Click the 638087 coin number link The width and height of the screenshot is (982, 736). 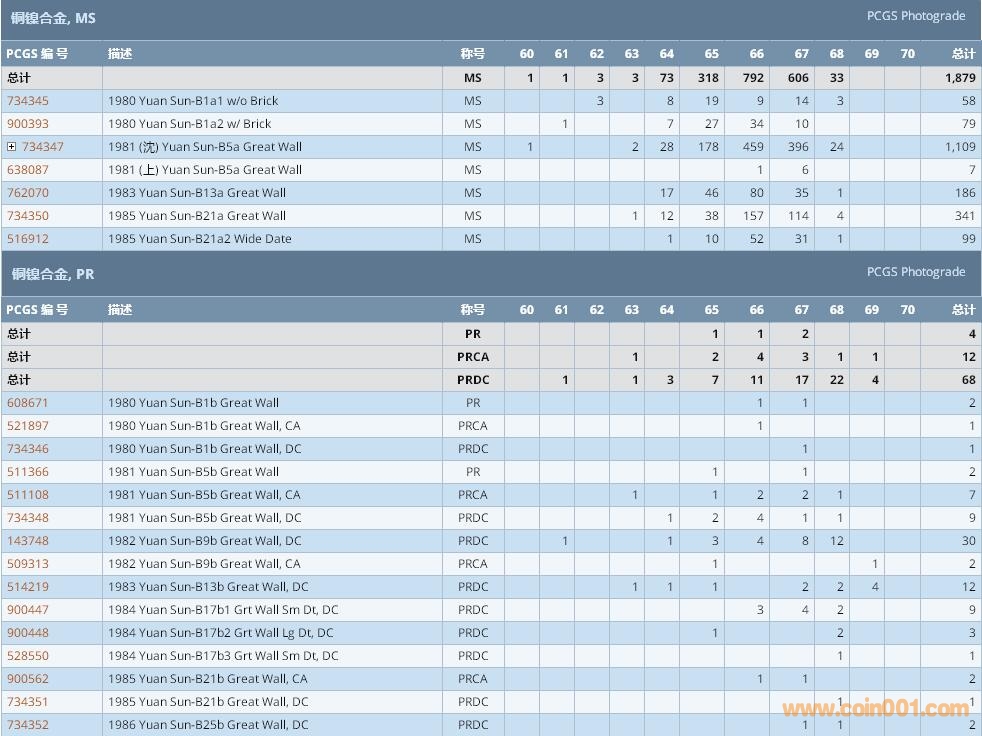(28, 170)
